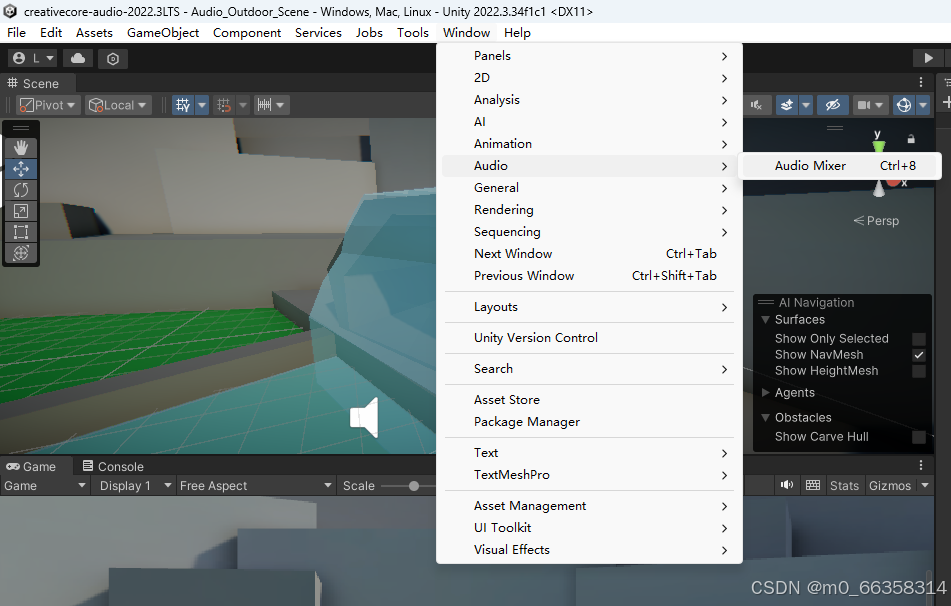Image resolution: width=951 pixels, height=606 pixels.
Task: Open grid visibility options dropdown arrow
Action: coord(202,105)
